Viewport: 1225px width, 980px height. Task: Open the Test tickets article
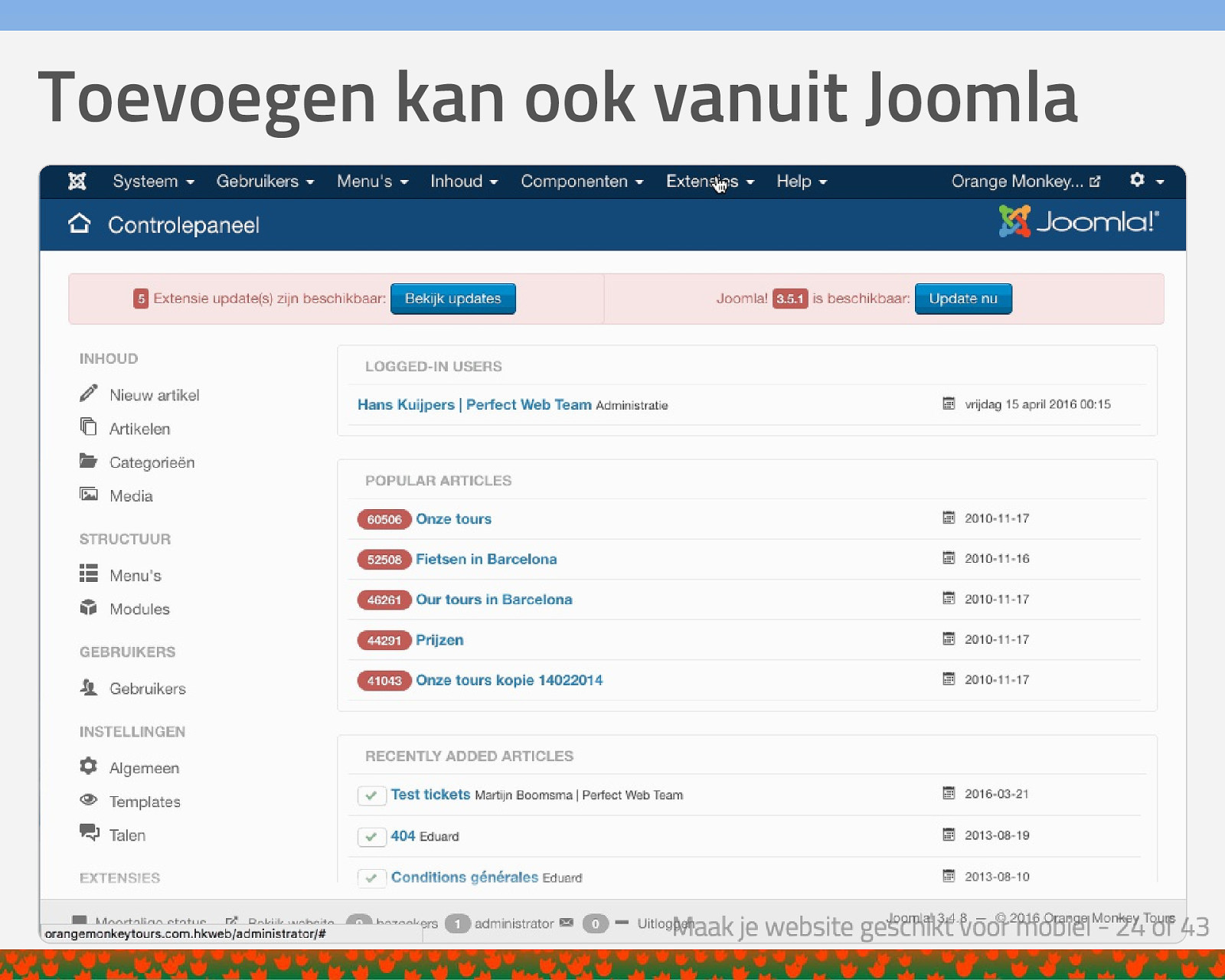pyautogui.click(x=430, y=795)
